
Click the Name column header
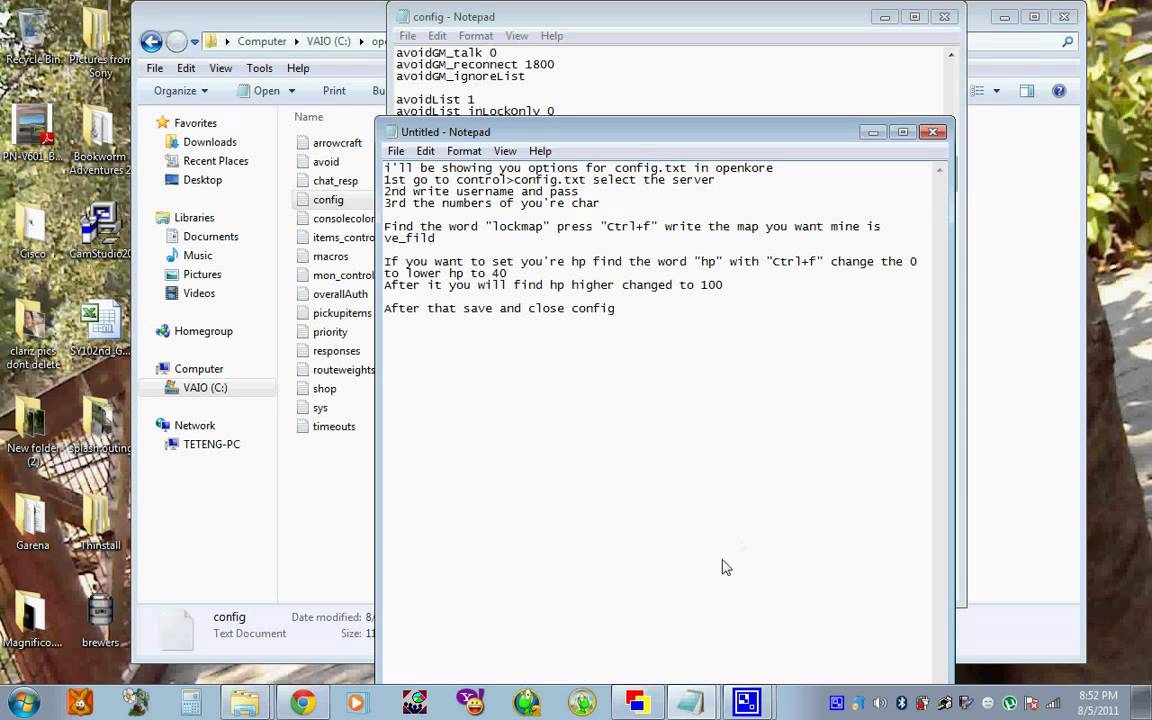(309, 116)
